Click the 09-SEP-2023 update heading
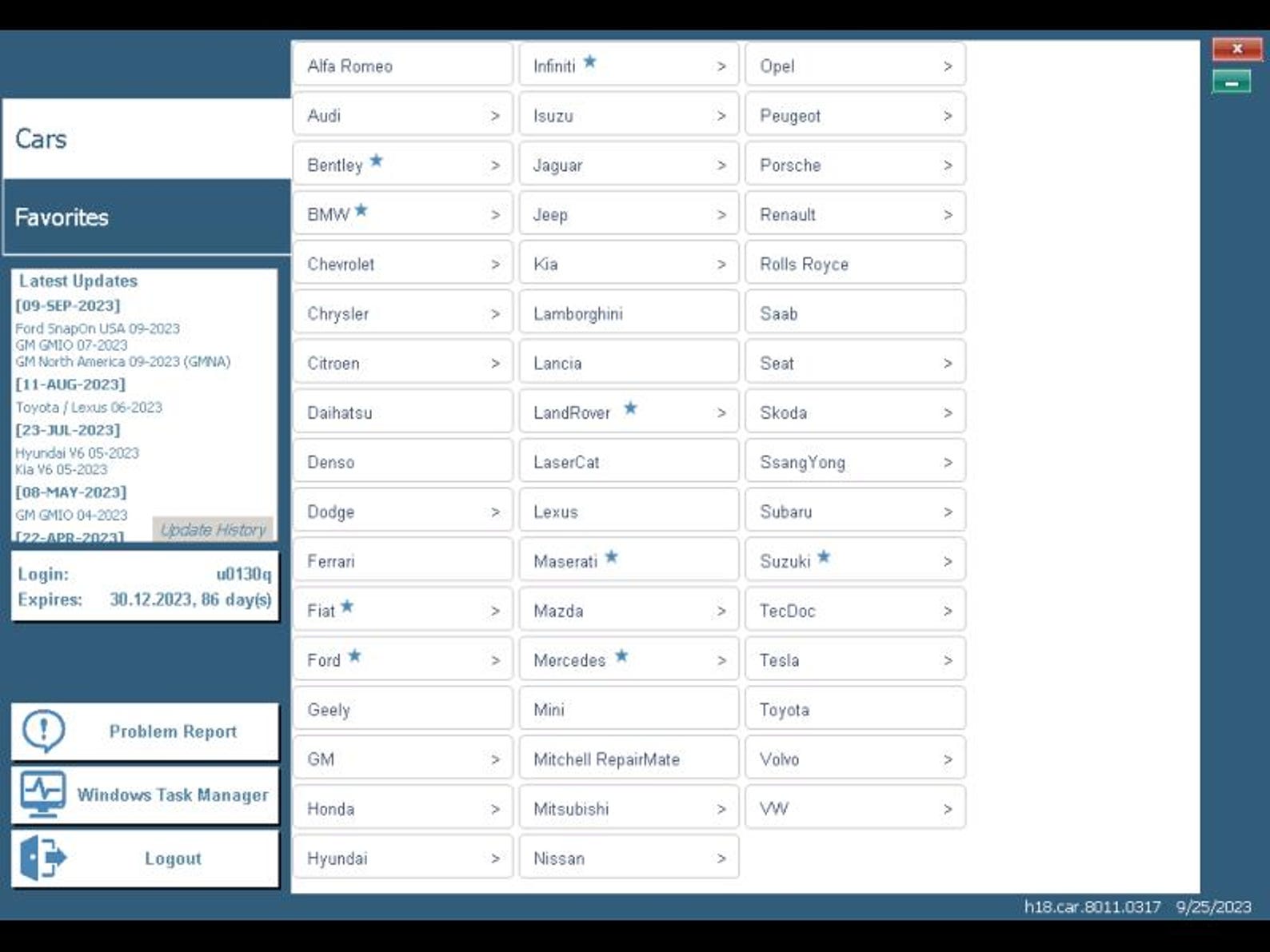This screenshot has width=1270, height=952. pyautogui.click(x=68, y=305)
